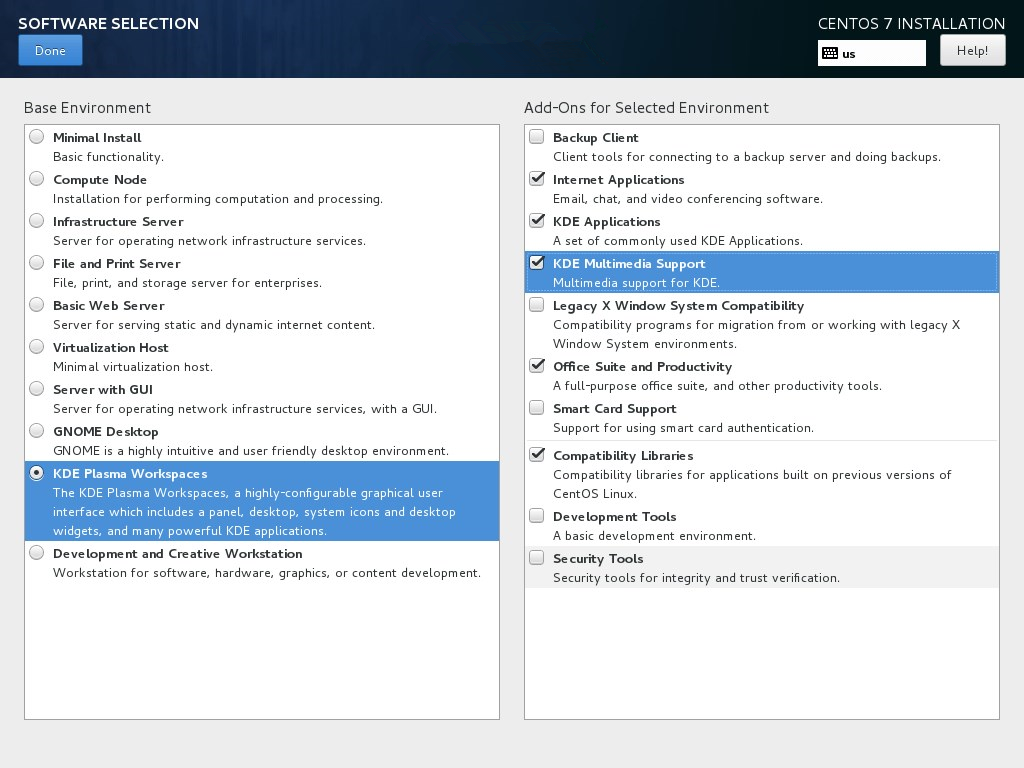
Task: Click the Done button
Action: click(x=50, y=49)
